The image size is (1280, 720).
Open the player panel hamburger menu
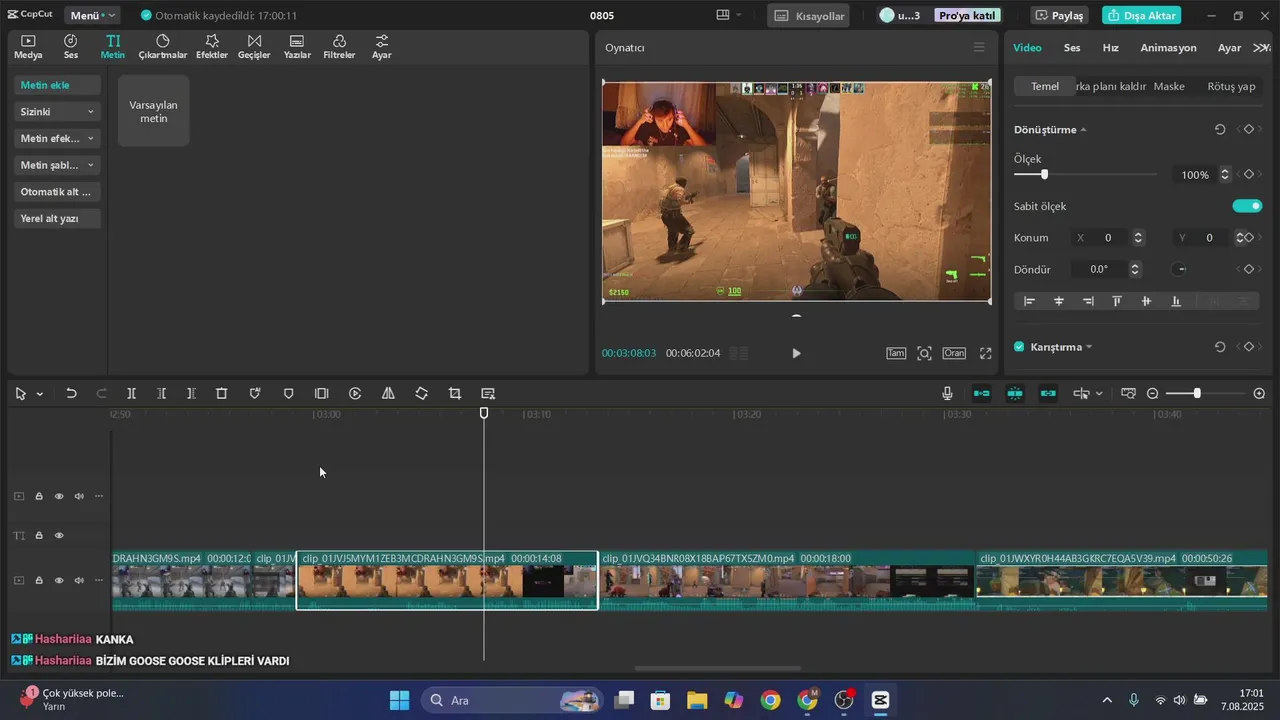coord(979,47)
